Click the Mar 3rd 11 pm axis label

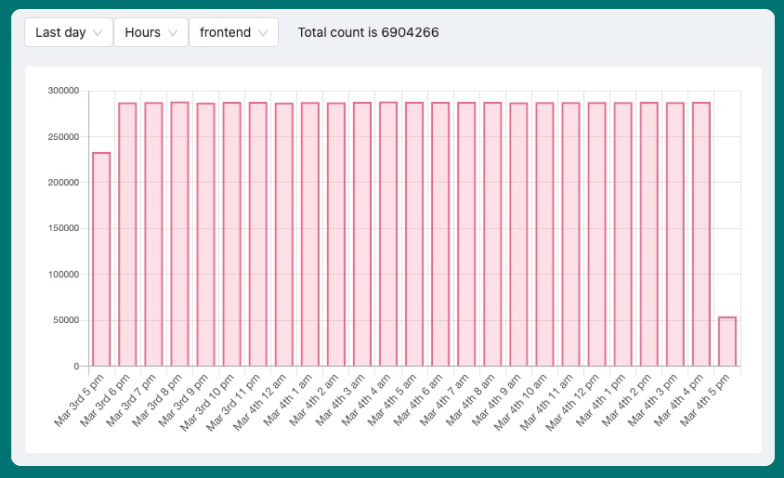[x=234, y=402]
